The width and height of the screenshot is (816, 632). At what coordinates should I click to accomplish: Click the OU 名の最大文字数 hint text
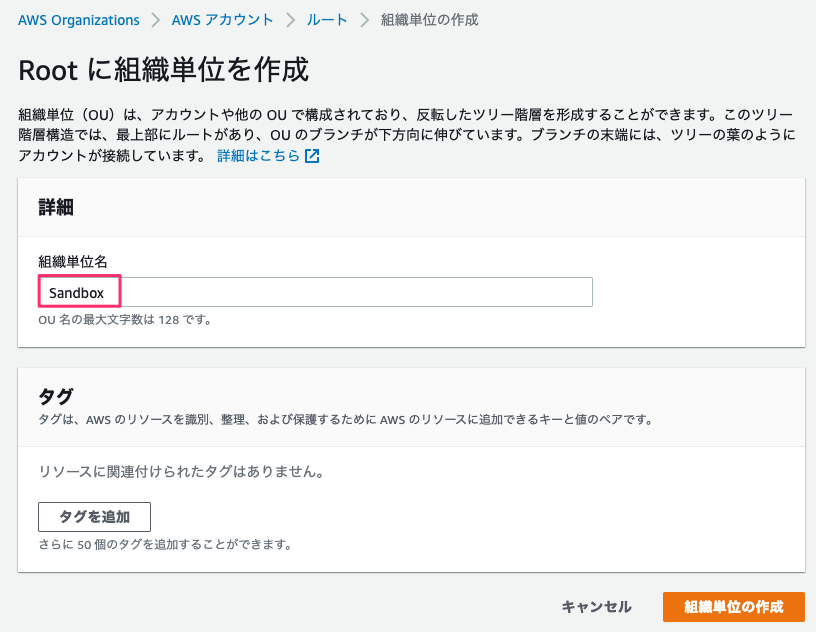125,320
